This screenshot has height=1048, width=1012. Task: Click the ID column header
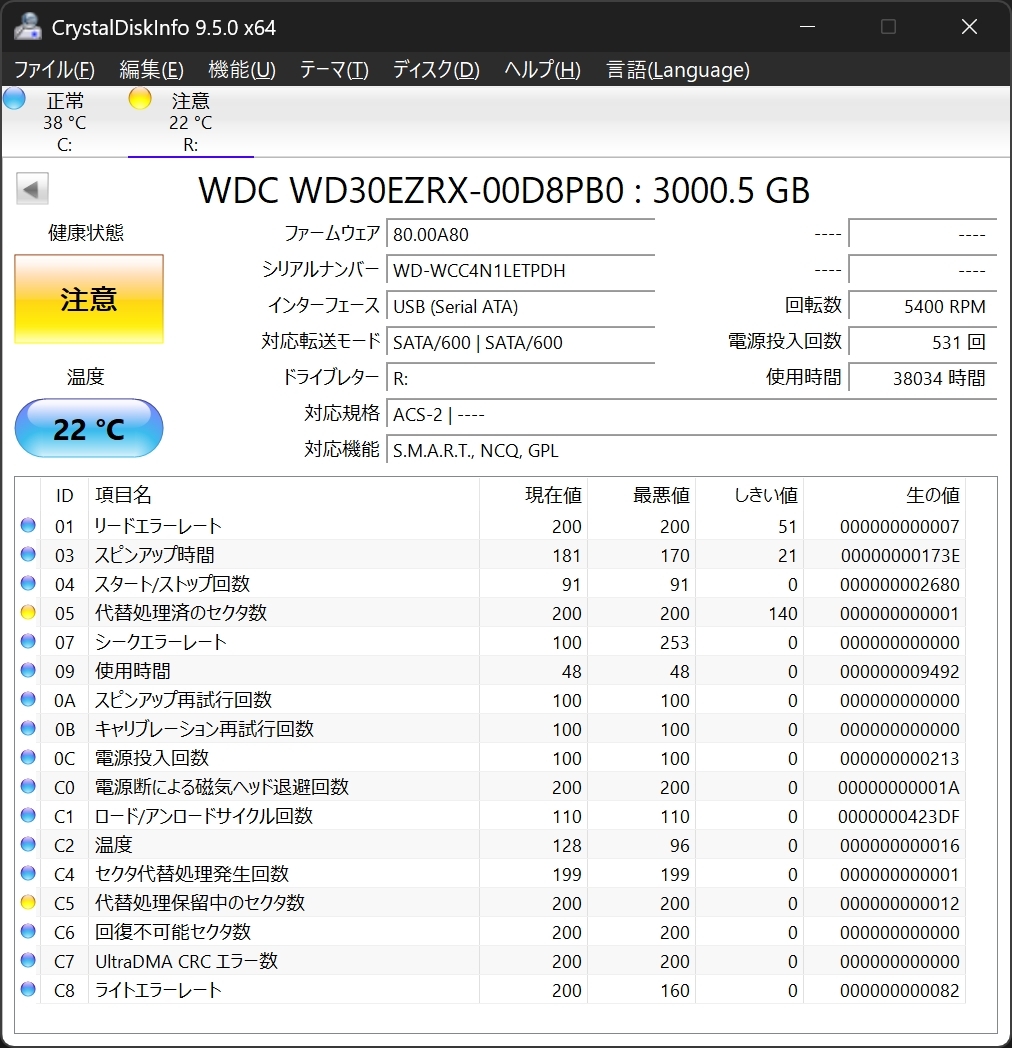[x=64, y=495]
